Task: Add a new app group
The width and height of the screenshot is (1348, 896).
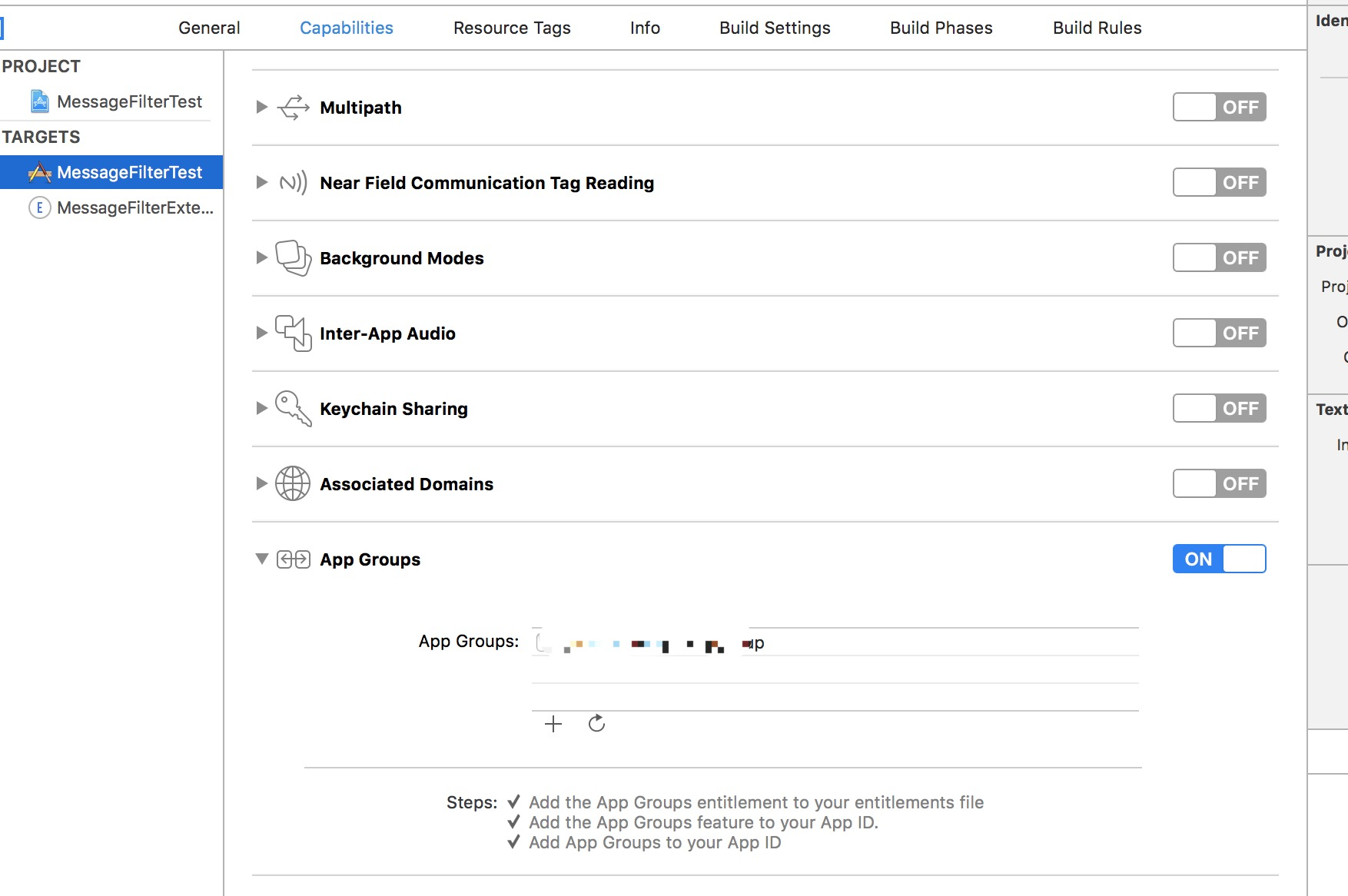Action: (553, 724)
